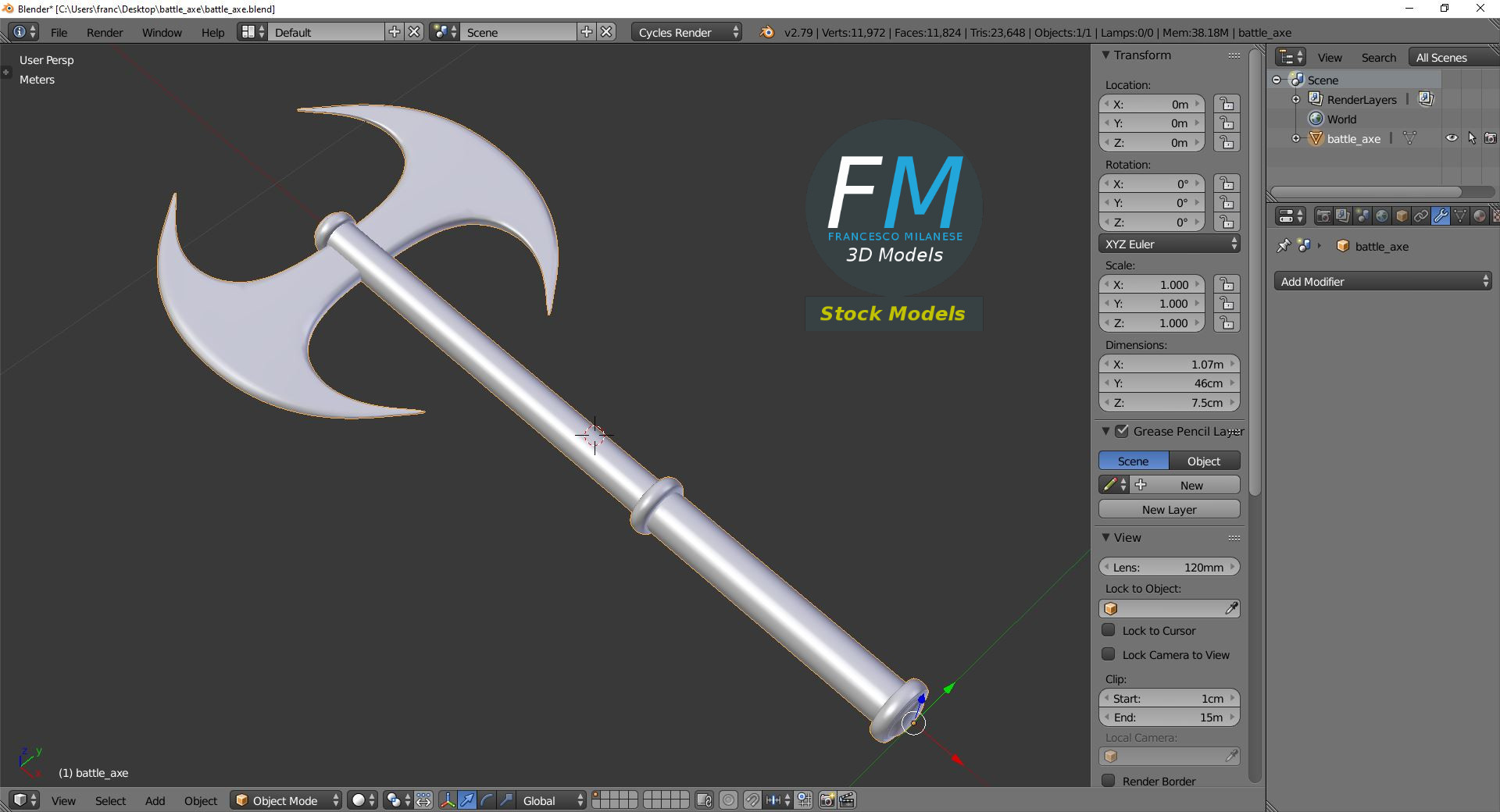
Task: Open the Material properties tab
Action: click(x=1480, y=216)
